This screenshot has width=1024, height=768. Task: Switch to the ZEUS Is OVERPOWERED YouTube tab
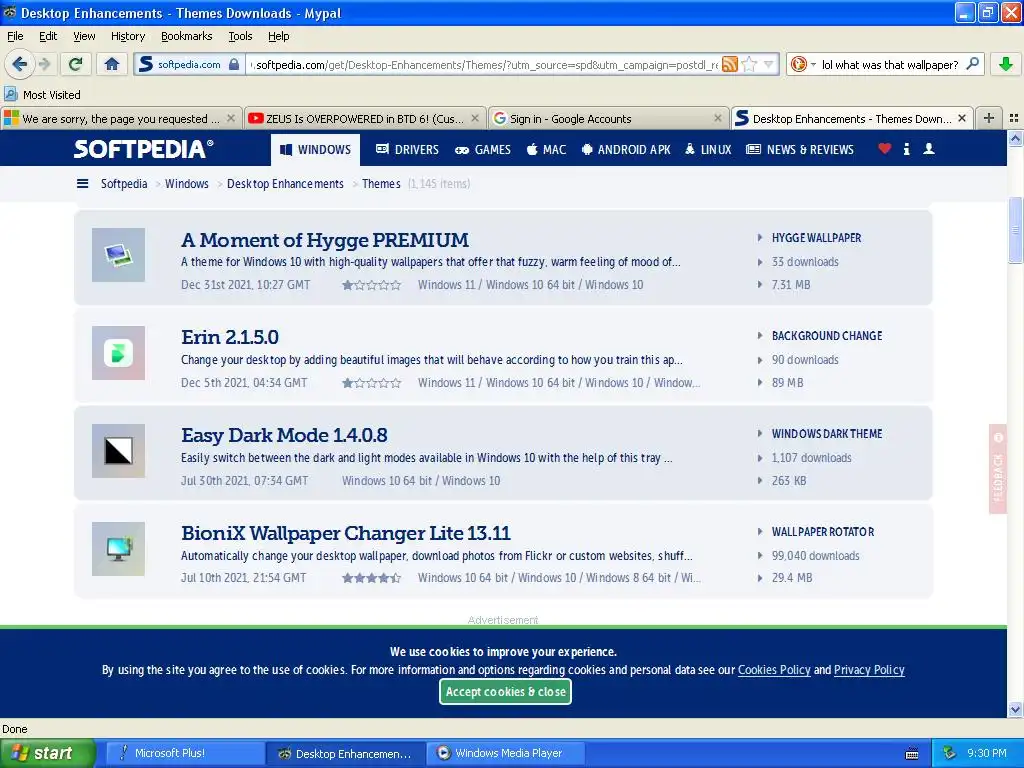(364, 118)
